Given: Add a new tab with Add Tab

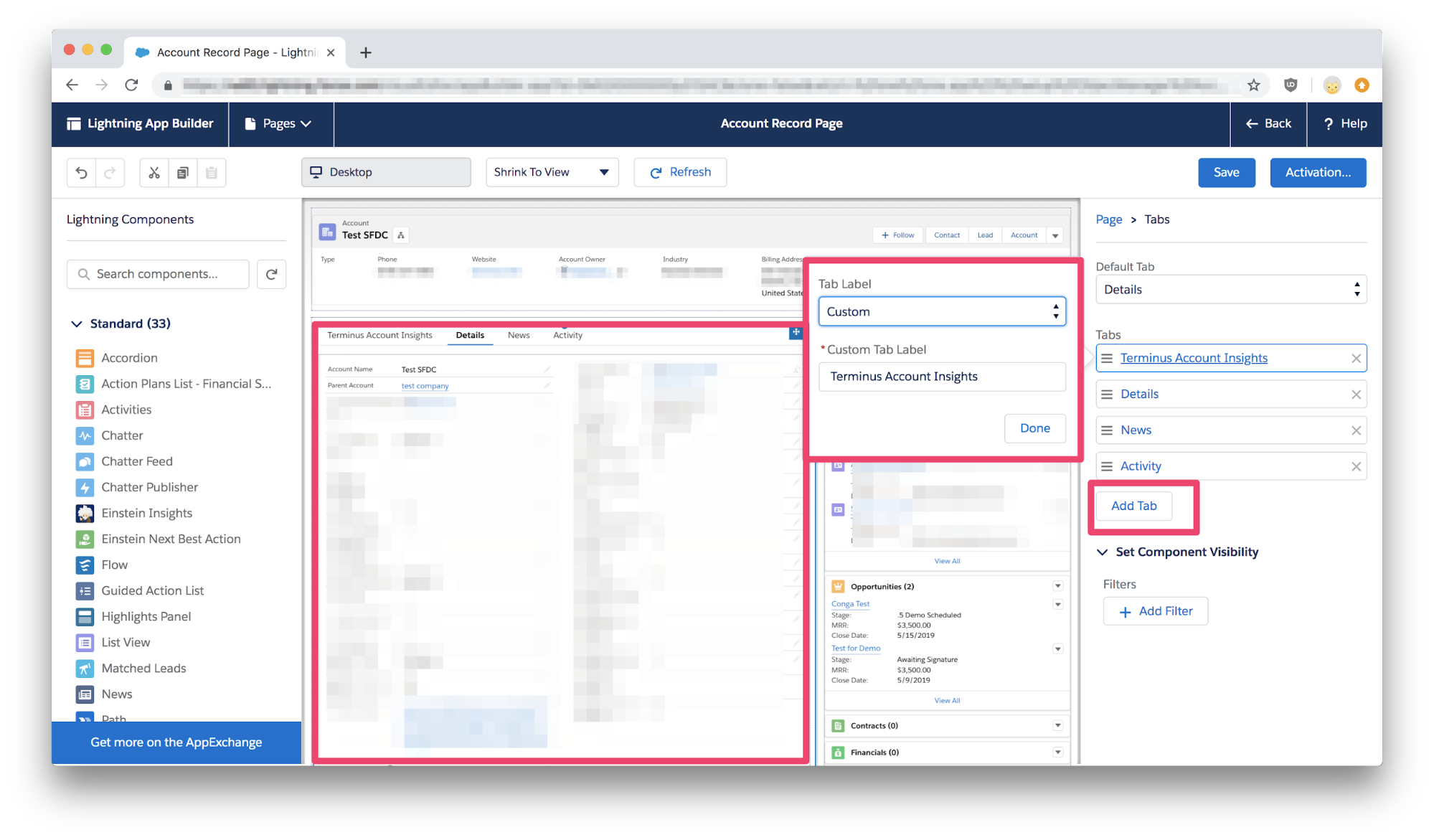Looking at the screenshot, I should pos(1133,506).
